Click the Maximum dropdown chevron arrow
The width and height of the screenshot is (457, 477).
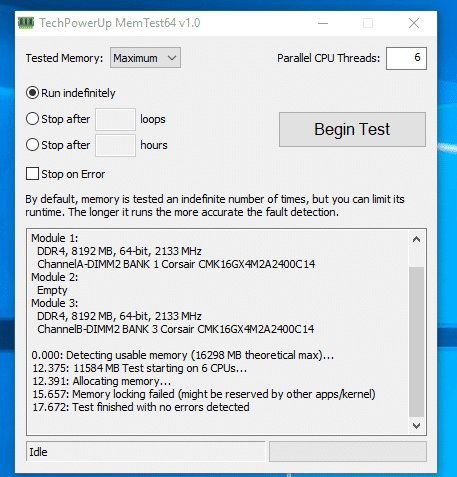coord(172,58)
